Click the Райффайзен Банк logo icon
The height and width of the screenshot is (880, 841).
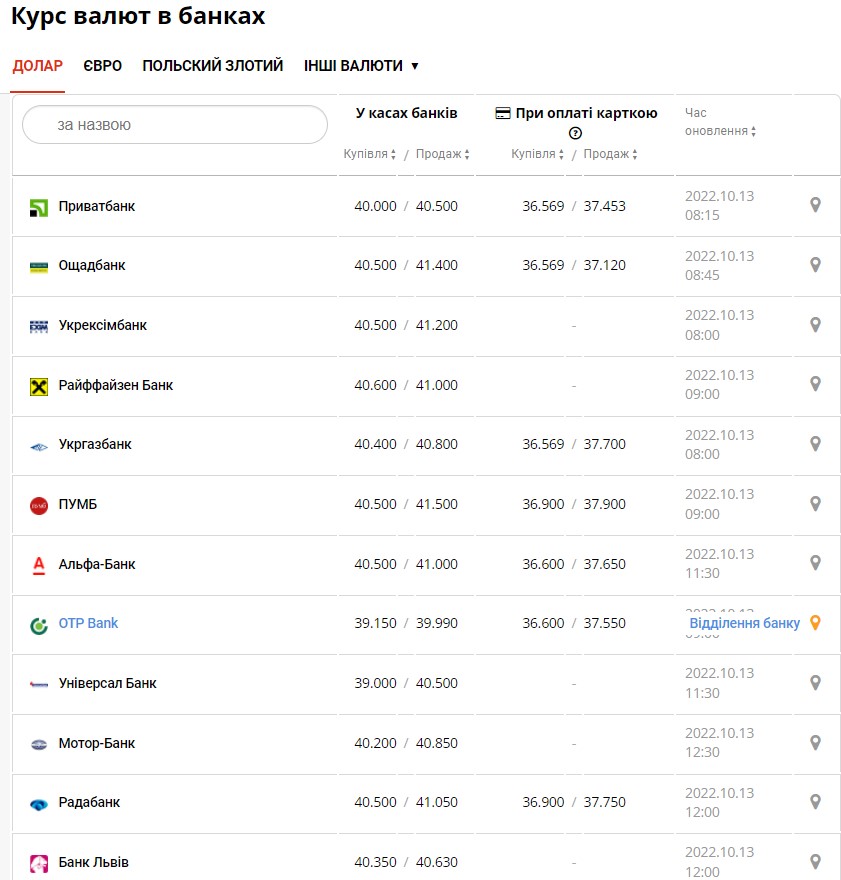coord(39,386)
